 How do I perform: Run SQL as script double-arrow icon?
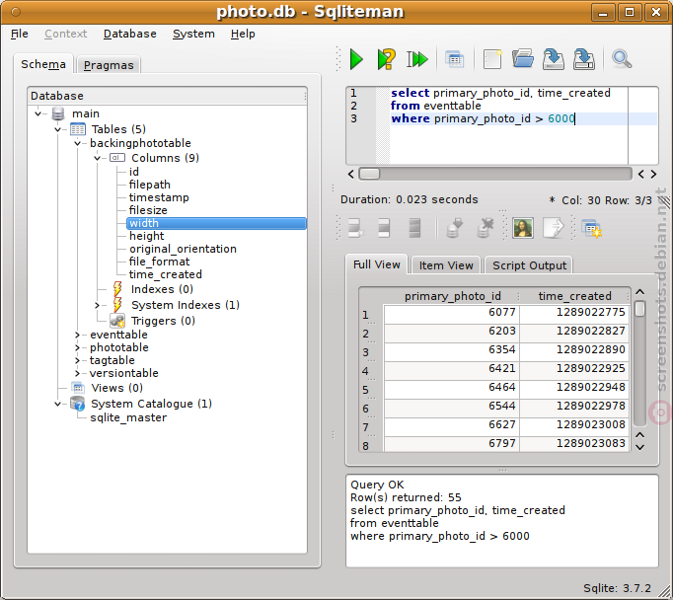point(417,59)
